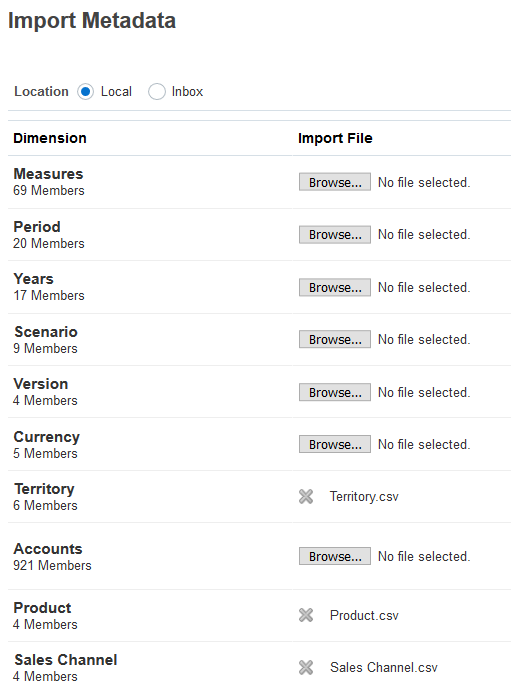The width and height of the screenshot is (511, 692).
Task: Click the 69 Members count text
Action: (49, 191)
